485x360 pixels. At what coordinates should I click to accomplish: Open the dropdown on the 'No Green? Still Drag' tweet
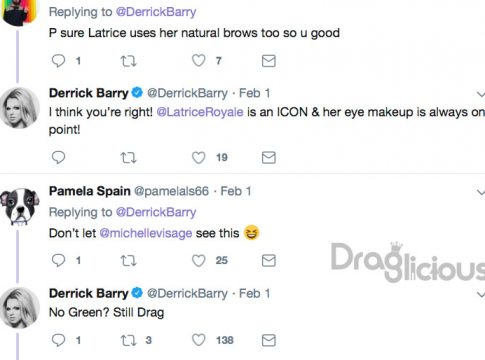point(481,295)
